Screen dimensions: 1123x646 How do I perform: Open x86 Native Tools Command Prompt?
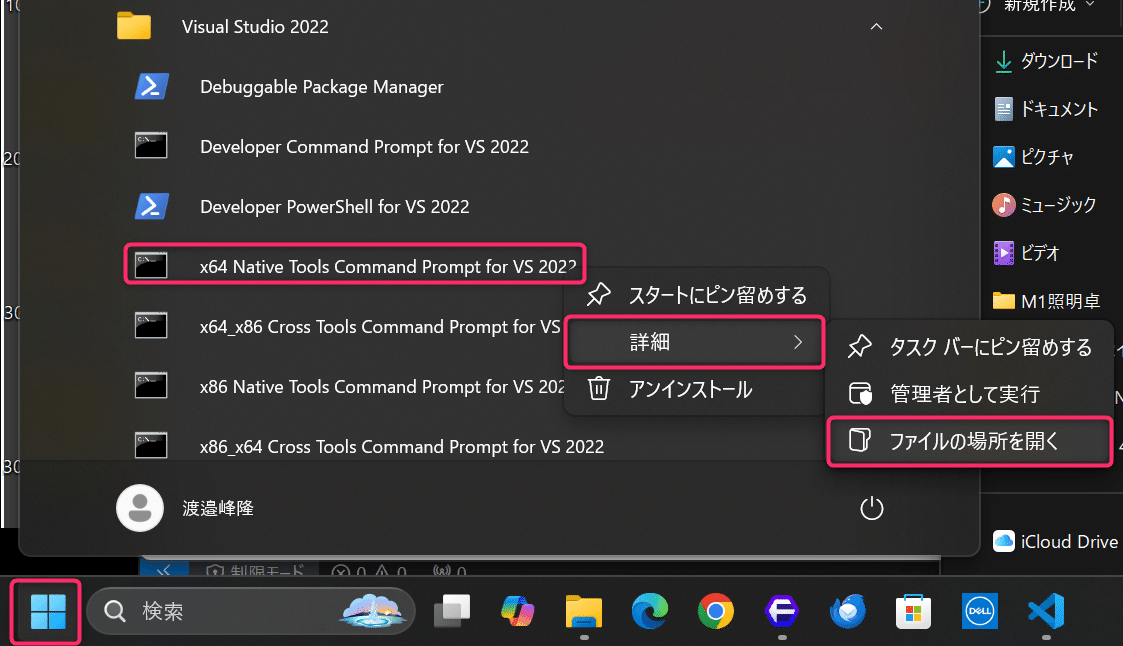[382, 387]
